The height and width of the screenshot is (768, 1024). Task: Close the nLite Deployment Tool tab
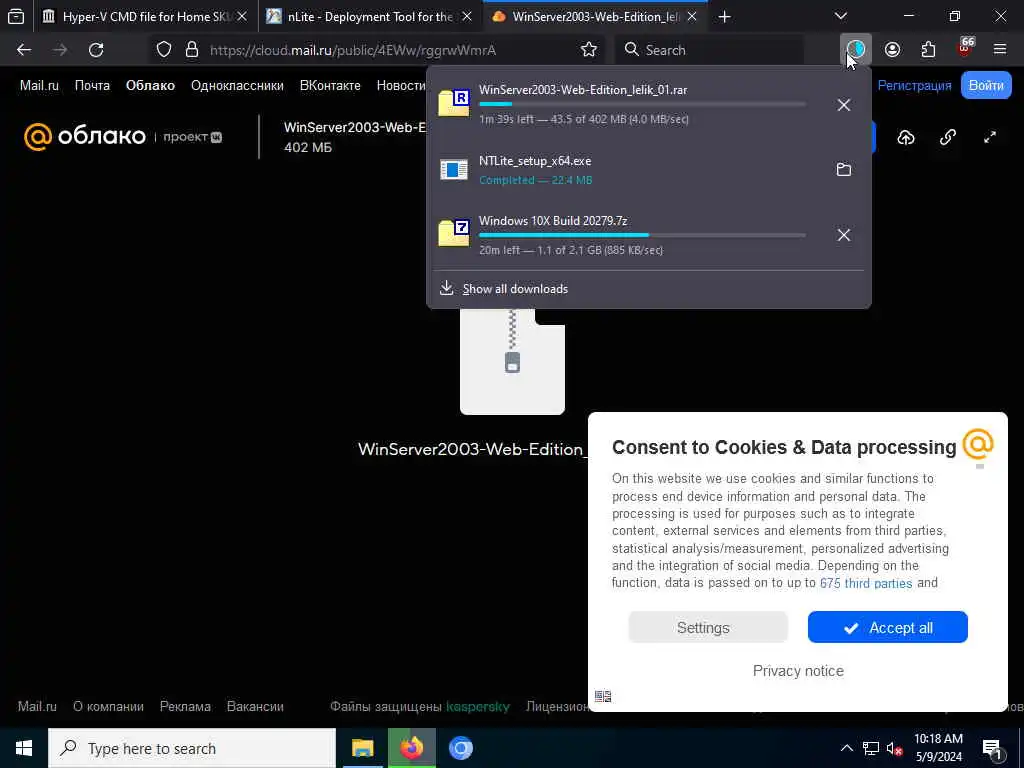coord(467,17)
